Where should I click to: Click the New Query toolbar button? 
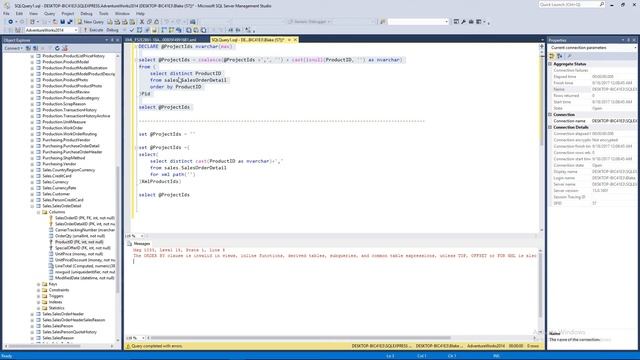tap(91, 22)
